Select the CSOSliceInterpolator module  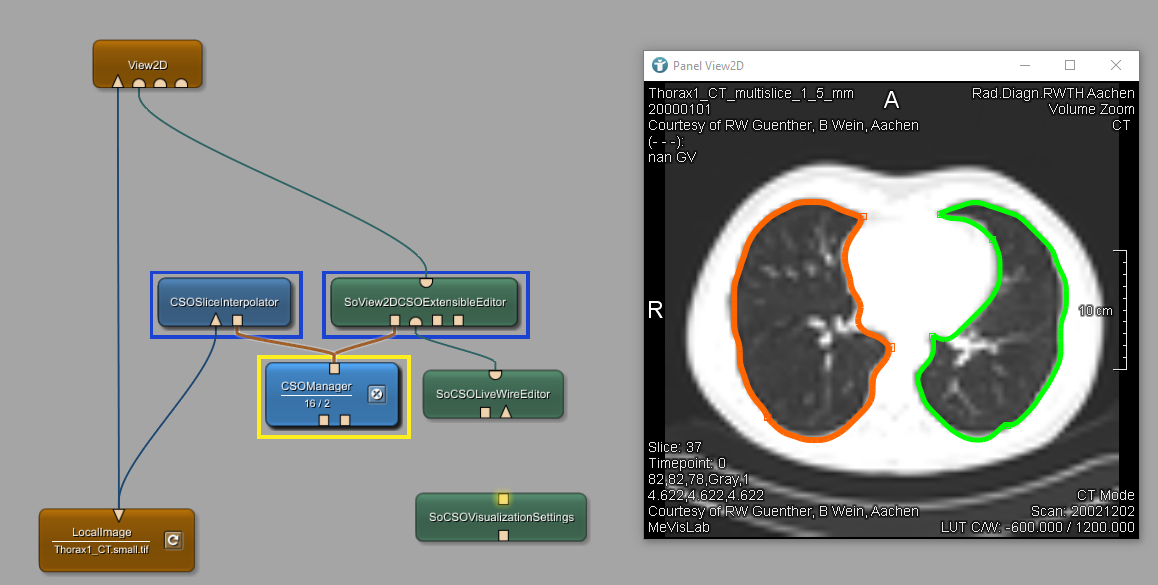223,300
